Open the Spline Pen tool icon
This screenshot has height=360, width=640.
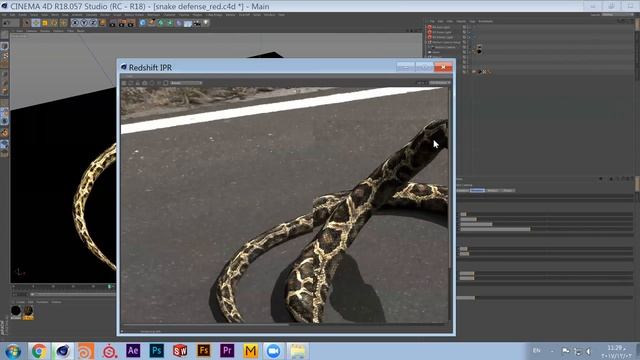coord(151,23)
